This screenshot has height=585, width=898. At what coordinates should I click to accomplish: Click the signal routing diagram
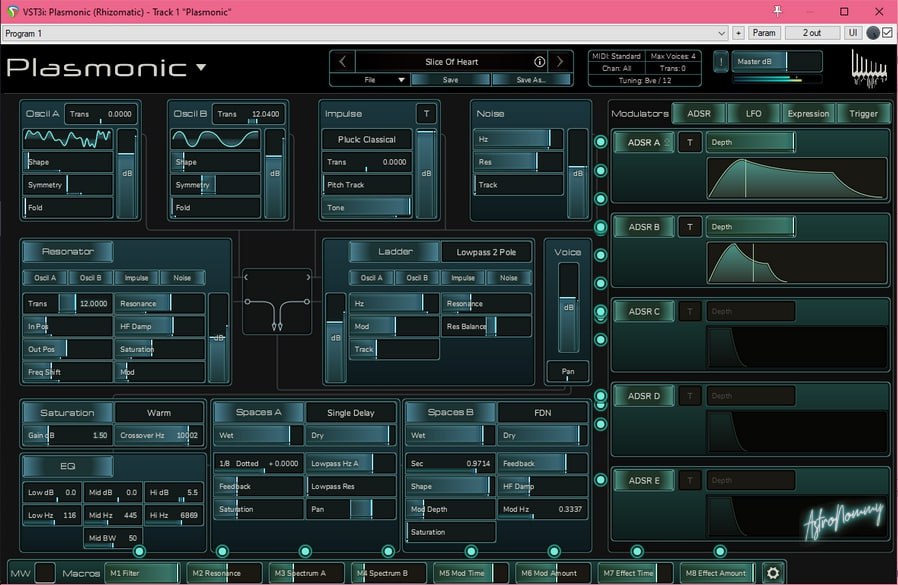[x=277, y=301]
